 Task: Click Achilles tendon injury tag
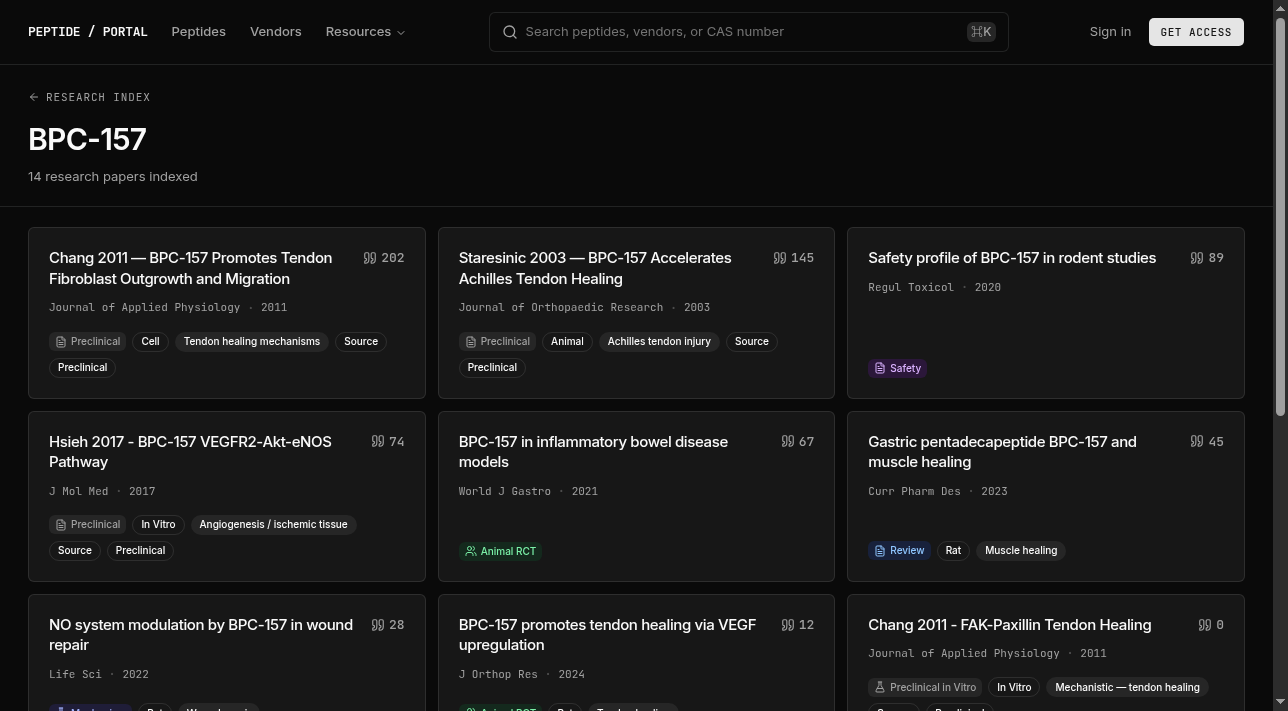659,342
